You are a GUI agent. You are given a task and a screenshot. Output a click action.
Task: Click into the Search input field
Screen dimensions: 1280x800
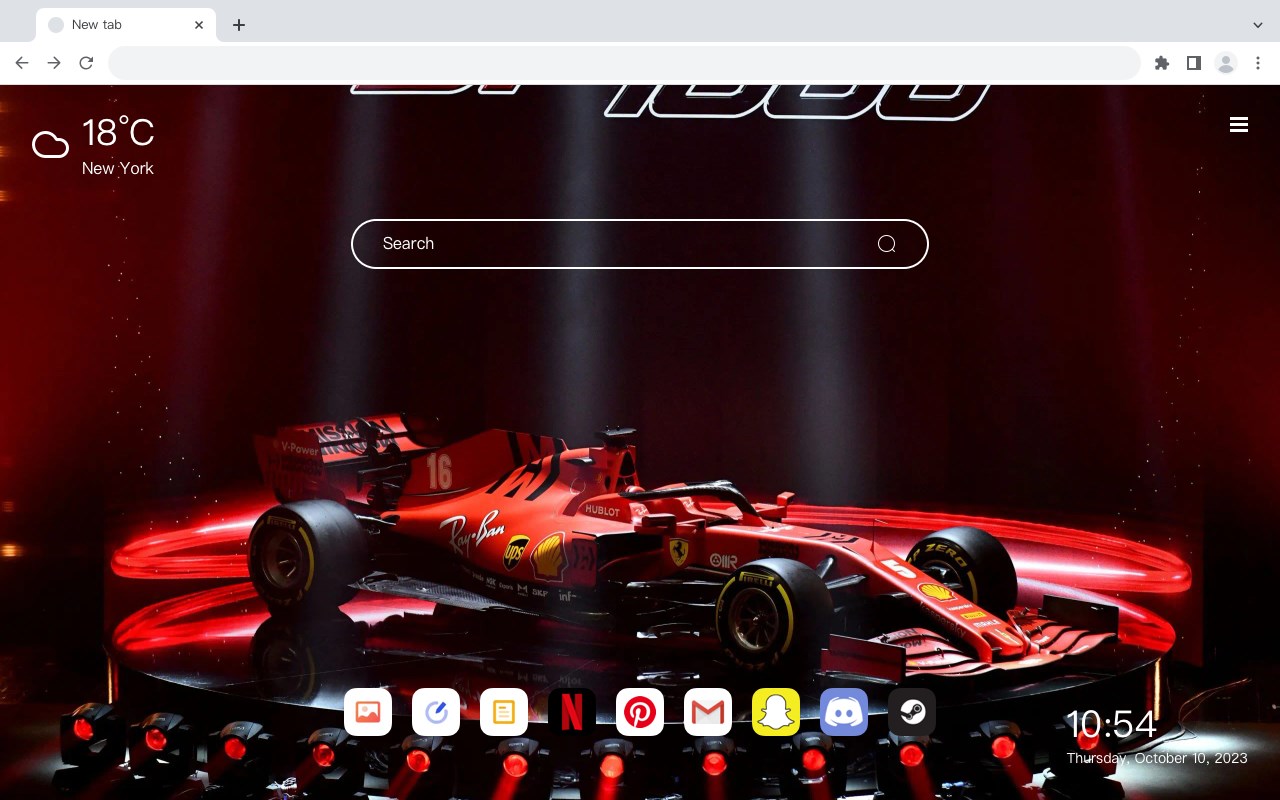click(x=640, y=244)
